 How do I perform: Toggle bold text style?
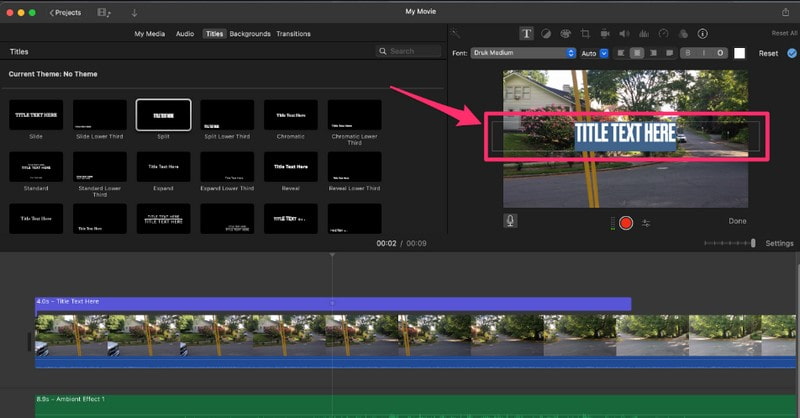[x=689, y=53]
